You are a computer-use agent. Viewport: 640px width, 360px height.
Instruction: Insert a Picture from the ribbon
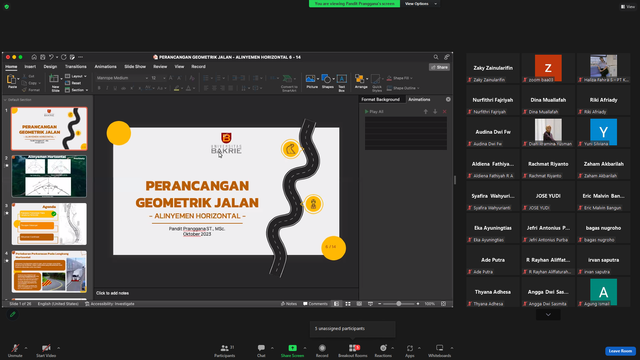click(312, 81)
